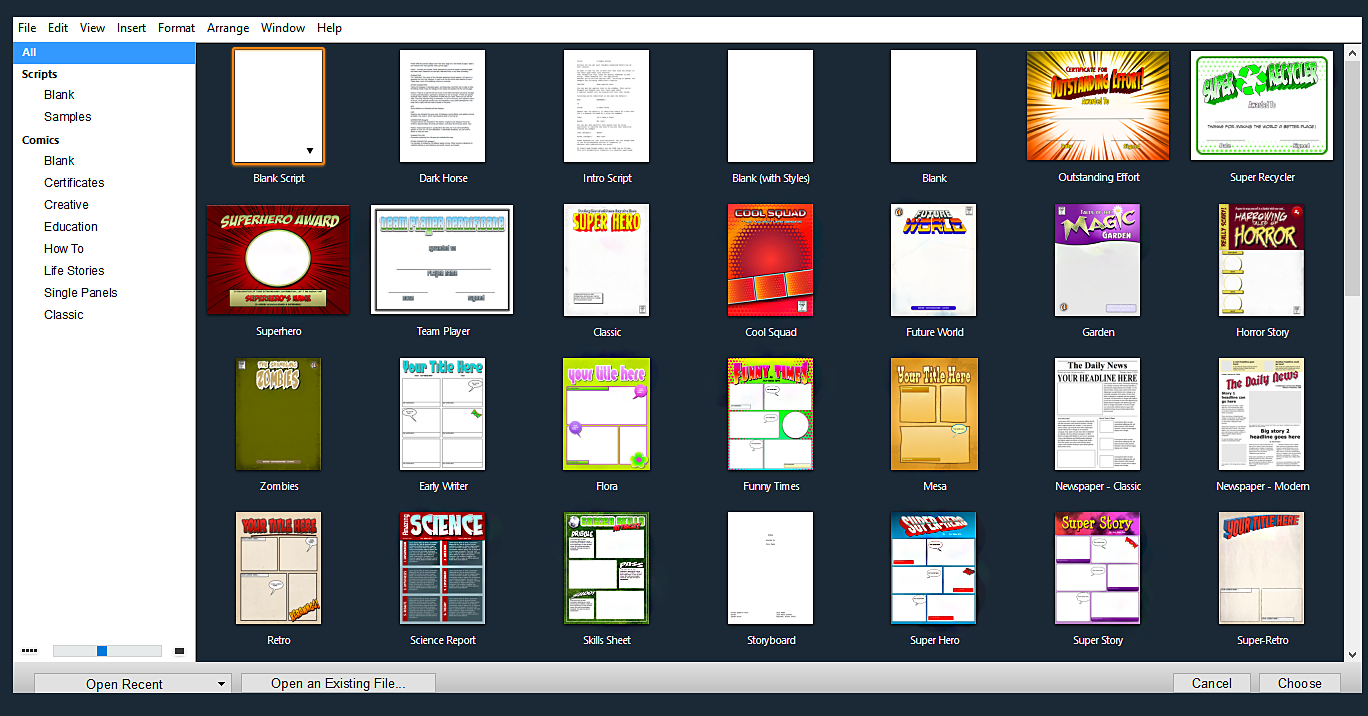Click the thumbnail size slider handle
Image resolution: width=1368 pixels, height=716 pixels.
click(102, 651)
